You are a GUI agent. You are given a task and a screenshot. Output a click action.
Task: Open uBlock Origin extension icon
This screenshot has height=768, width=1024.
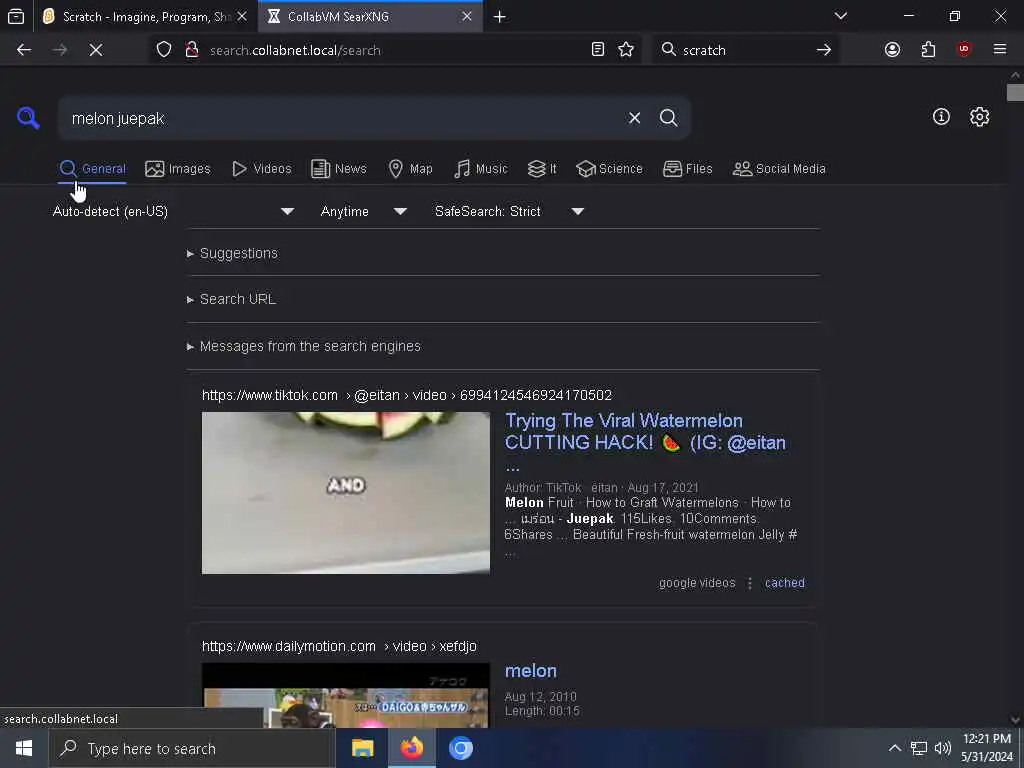tap(964, 50)
